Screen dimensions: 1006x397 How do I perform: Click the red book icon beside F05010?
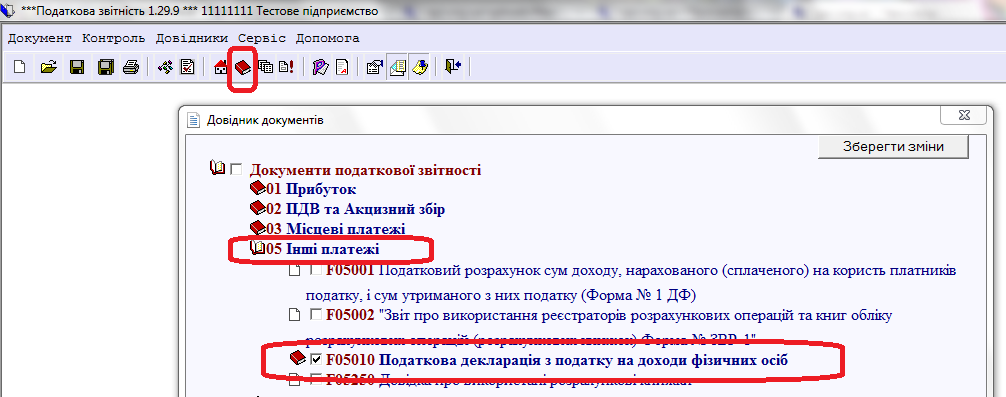point(298,359)
